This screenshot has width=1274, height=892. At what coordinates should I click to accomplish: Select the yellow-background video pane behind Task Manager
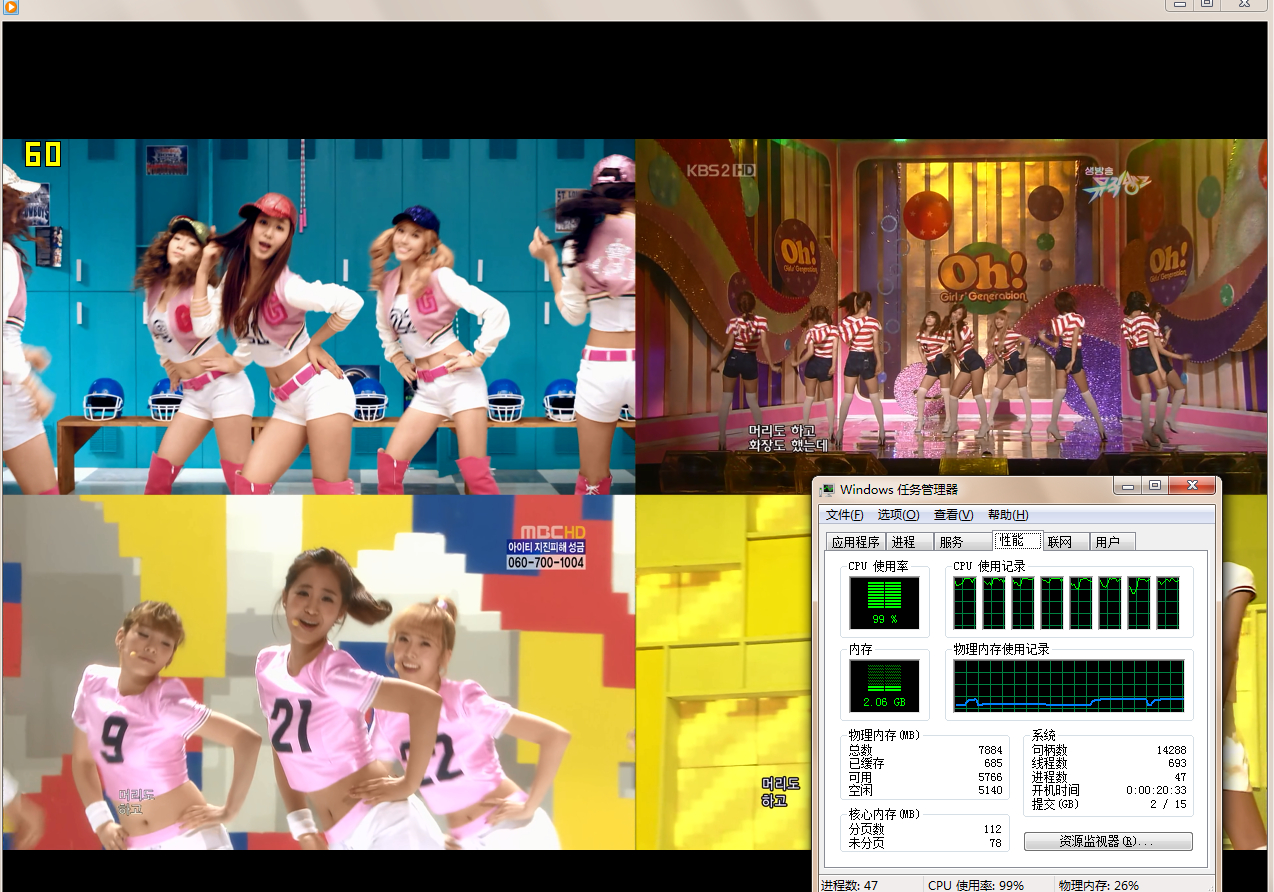point(724,672)
